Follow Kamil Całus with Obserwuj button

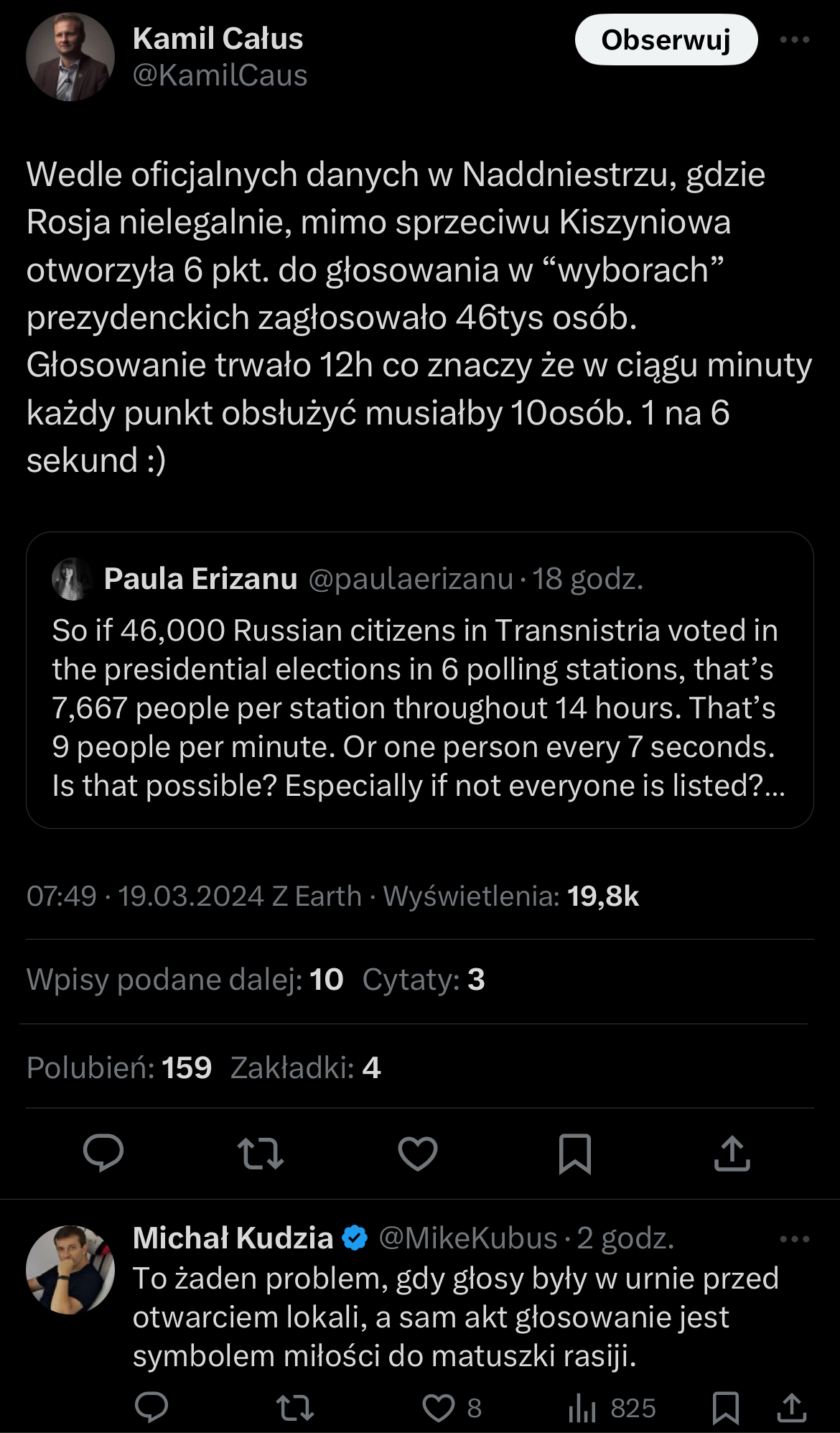(x=666, y=40)
